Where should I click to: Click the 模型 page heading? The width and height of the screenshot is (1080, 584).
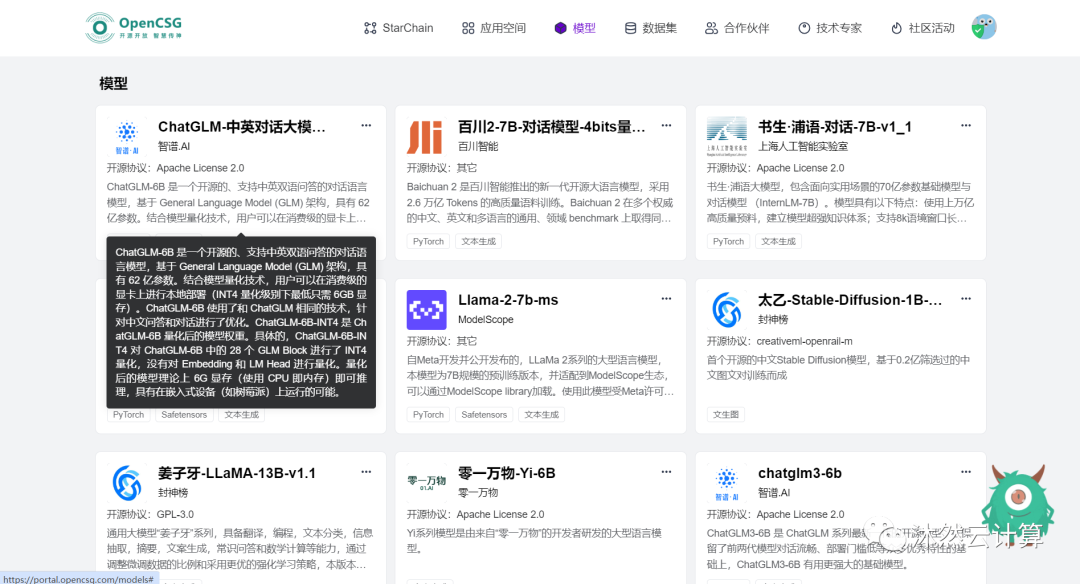[x=114, y=83]
